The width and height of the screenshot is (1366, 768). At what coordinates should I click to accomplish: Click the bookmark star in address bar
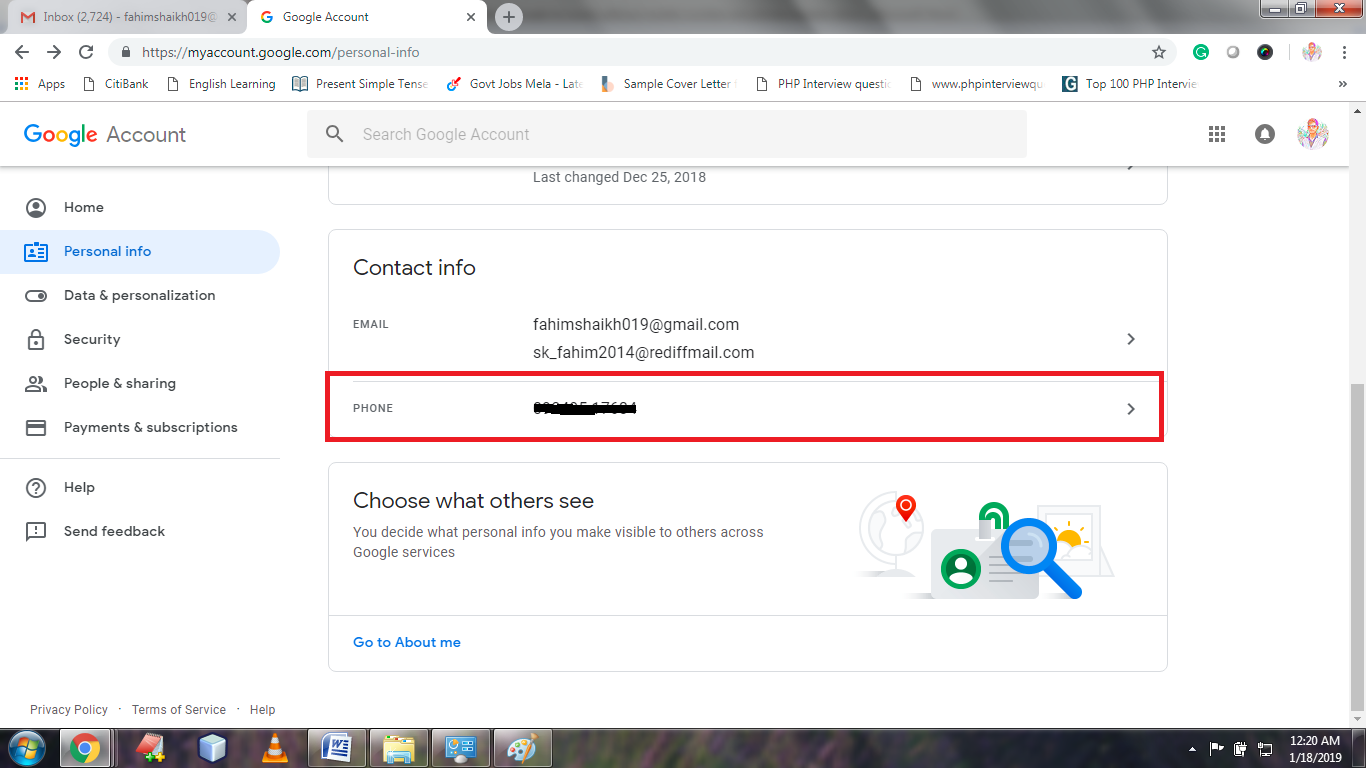tap(1157, 52)
